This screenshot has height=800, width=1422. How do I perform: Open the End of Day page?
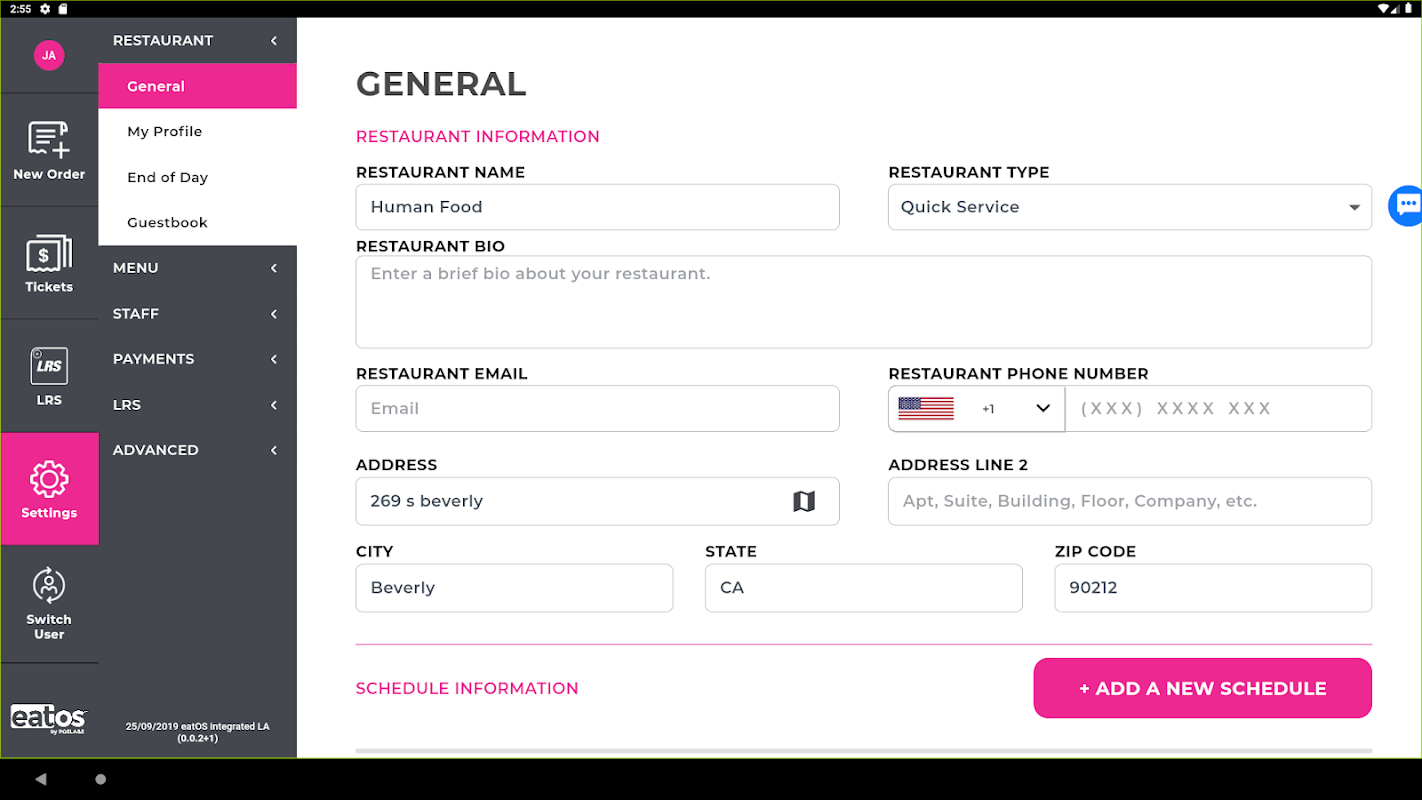click(168, 177)
